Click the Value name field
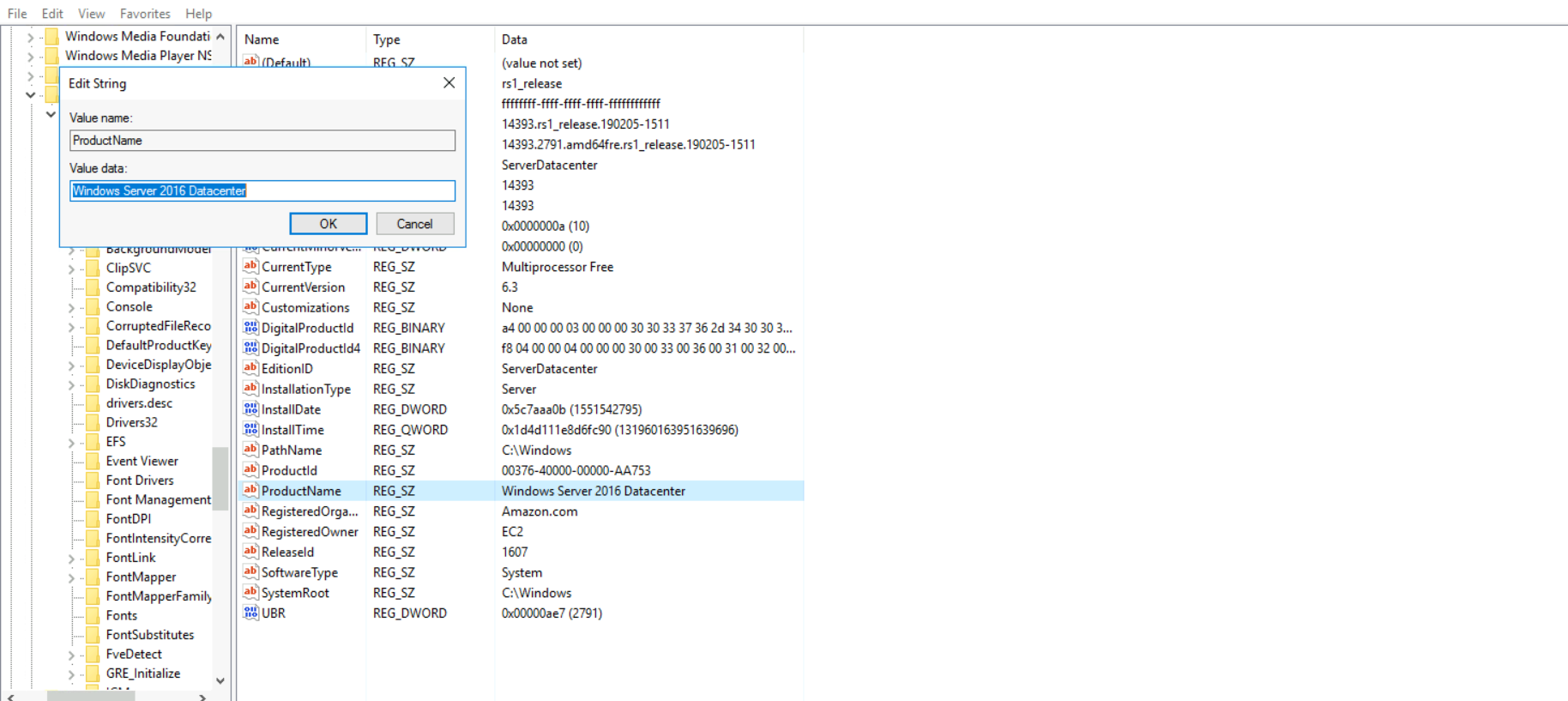 coord(262,141)
